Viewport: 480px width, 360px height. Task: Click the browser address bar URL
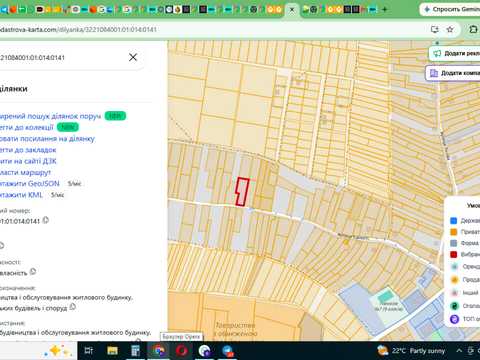[78, 29]
